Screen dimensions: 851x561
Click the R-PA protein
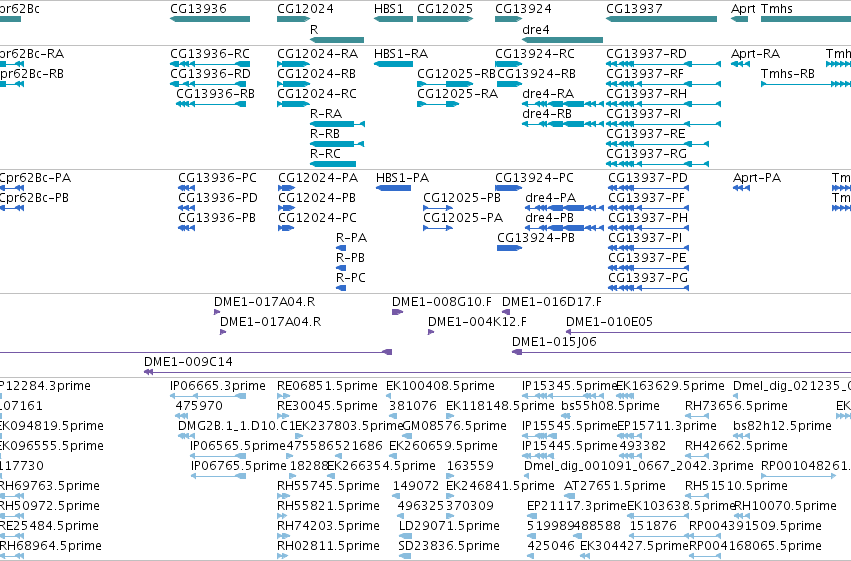tap(351, 238)
